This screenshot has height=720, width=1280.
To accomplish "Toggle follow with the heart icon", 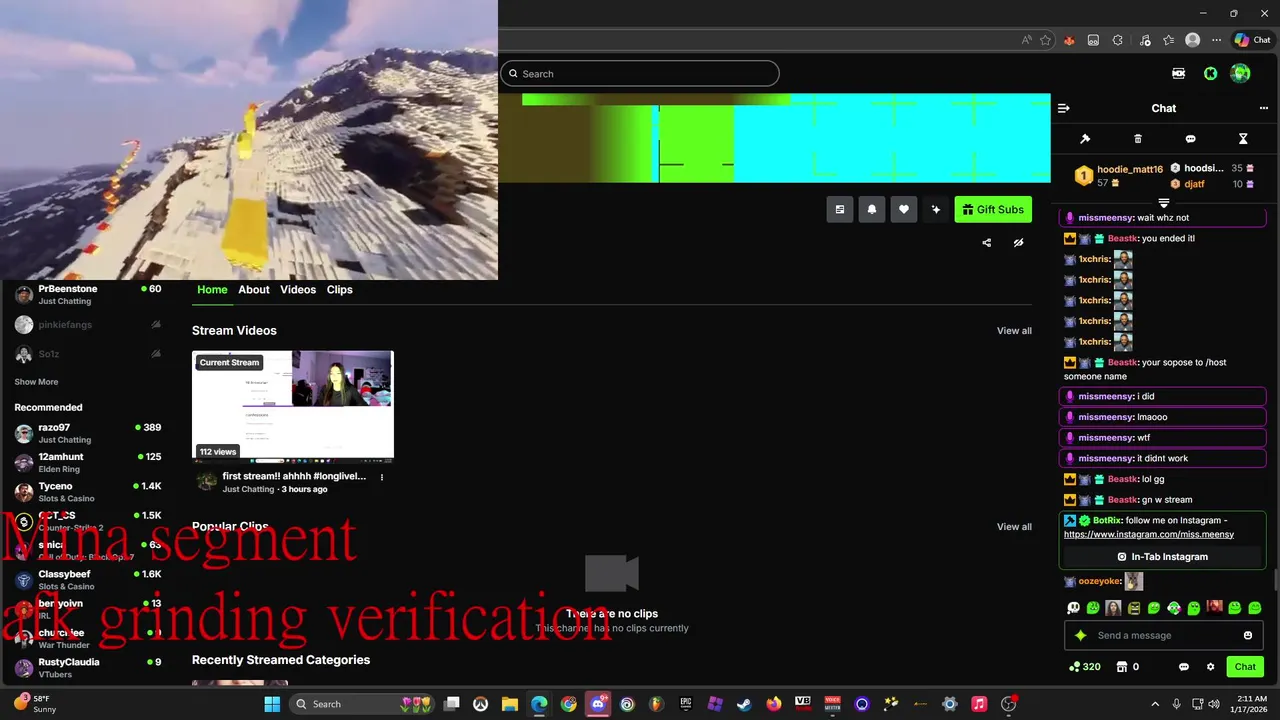I will (x=904, y=209).
